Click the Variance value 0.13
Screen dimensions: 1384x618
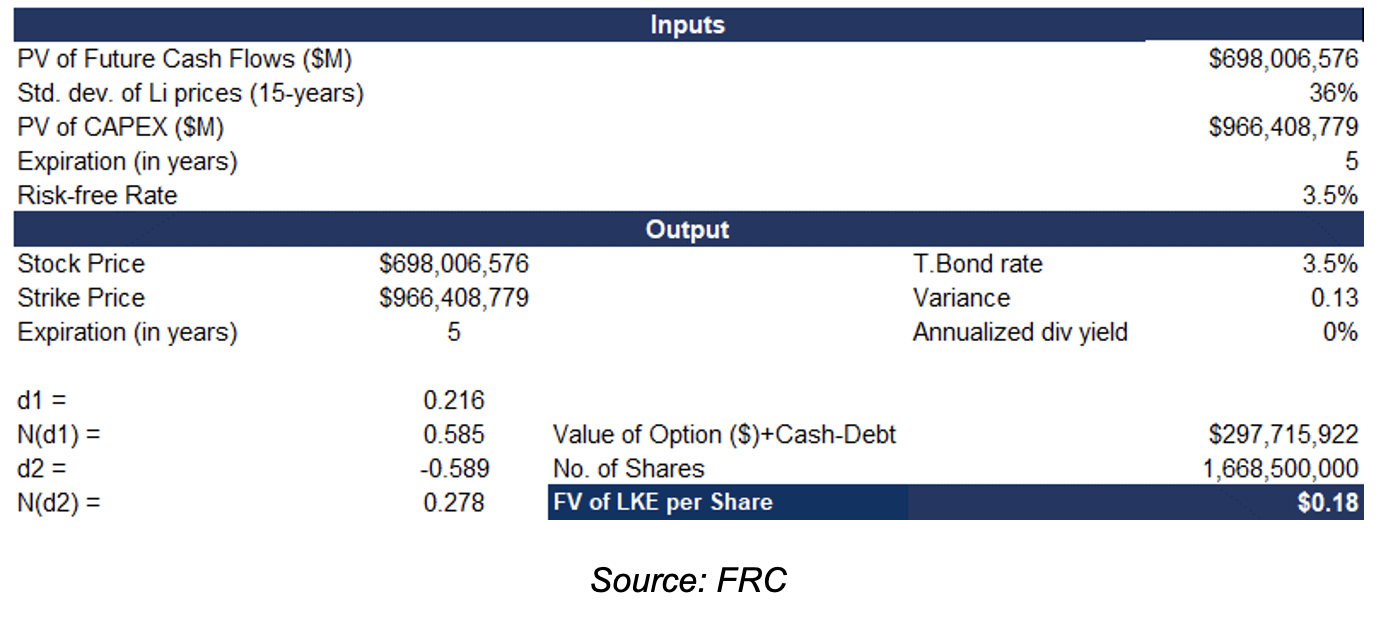pyautogui.click(x=1333, y=298)
